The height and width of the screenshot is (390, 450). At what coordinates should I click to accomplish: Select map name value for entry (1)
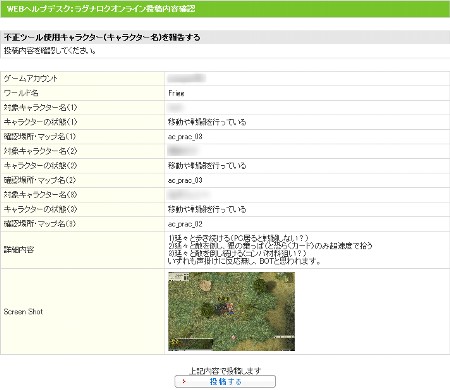click(185, 137)
